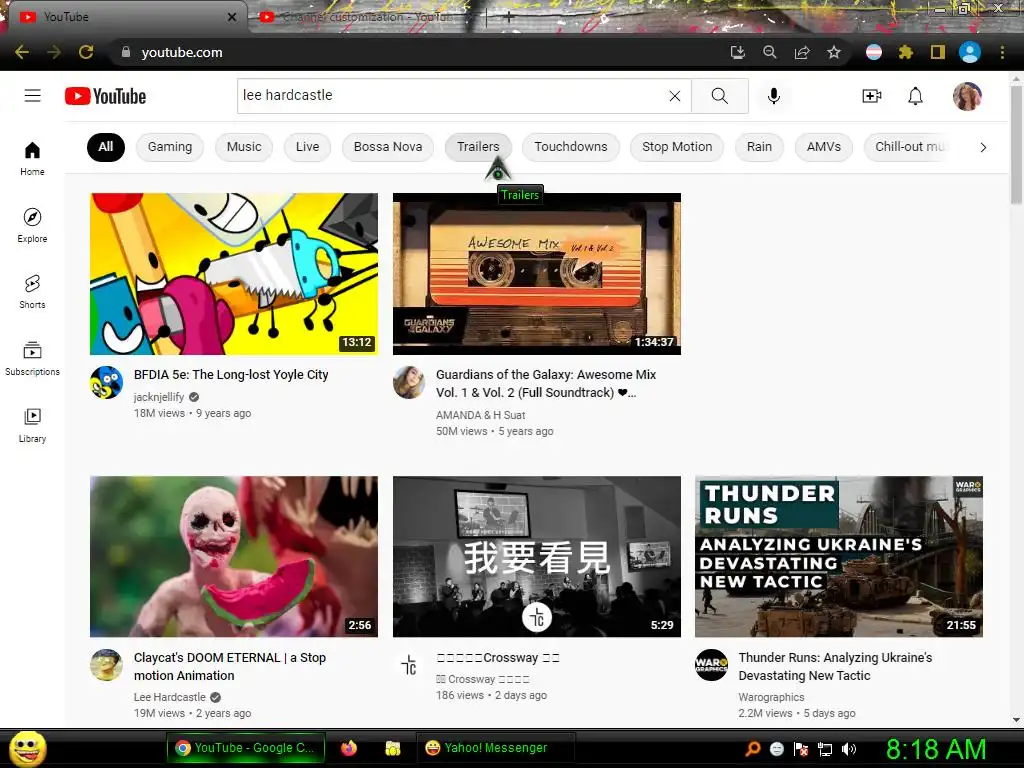Bookmark this page with star icon

(x=834, y=52)
